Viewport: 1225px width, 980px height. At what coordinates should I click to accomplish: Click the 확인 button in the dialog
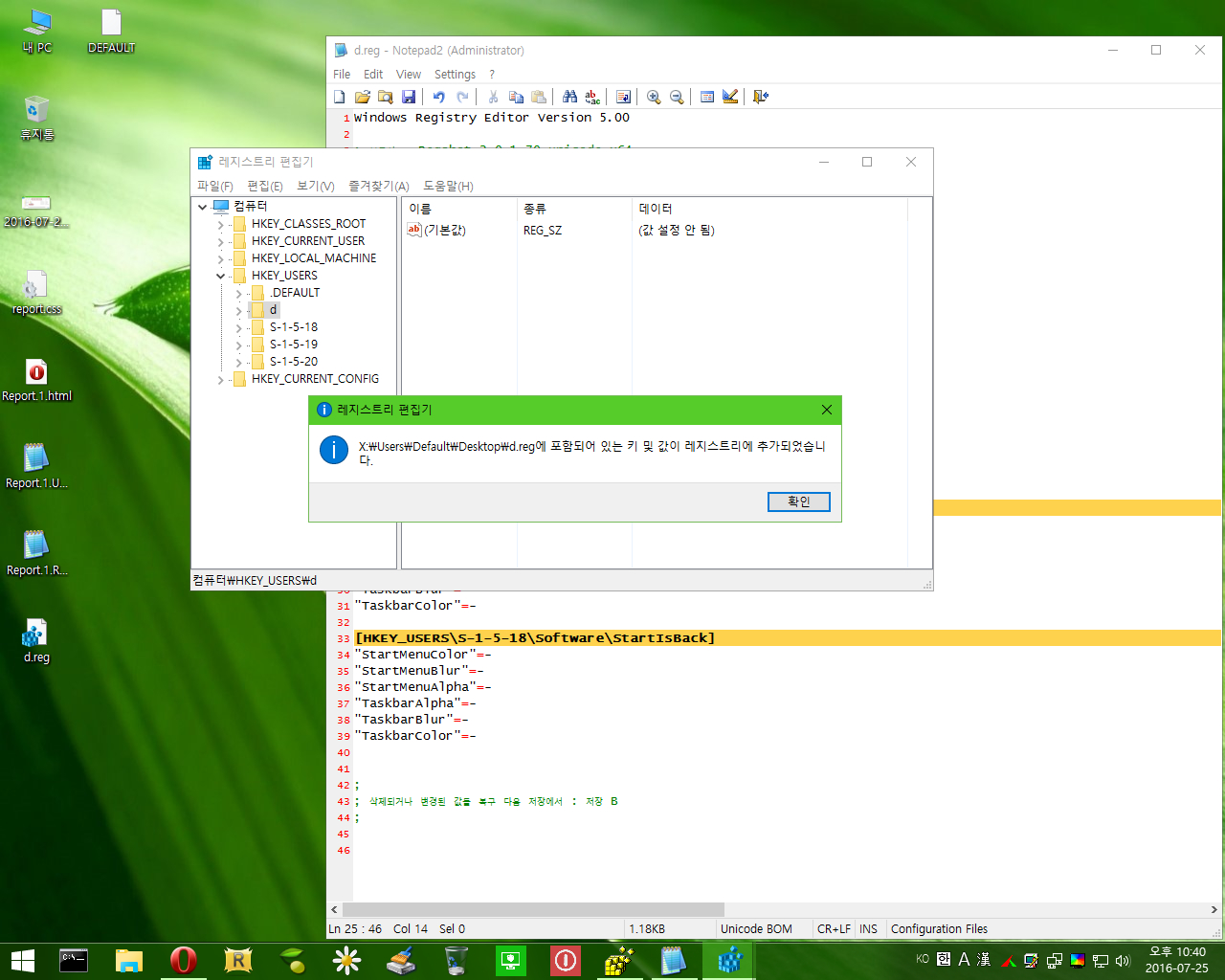point(799,501)
